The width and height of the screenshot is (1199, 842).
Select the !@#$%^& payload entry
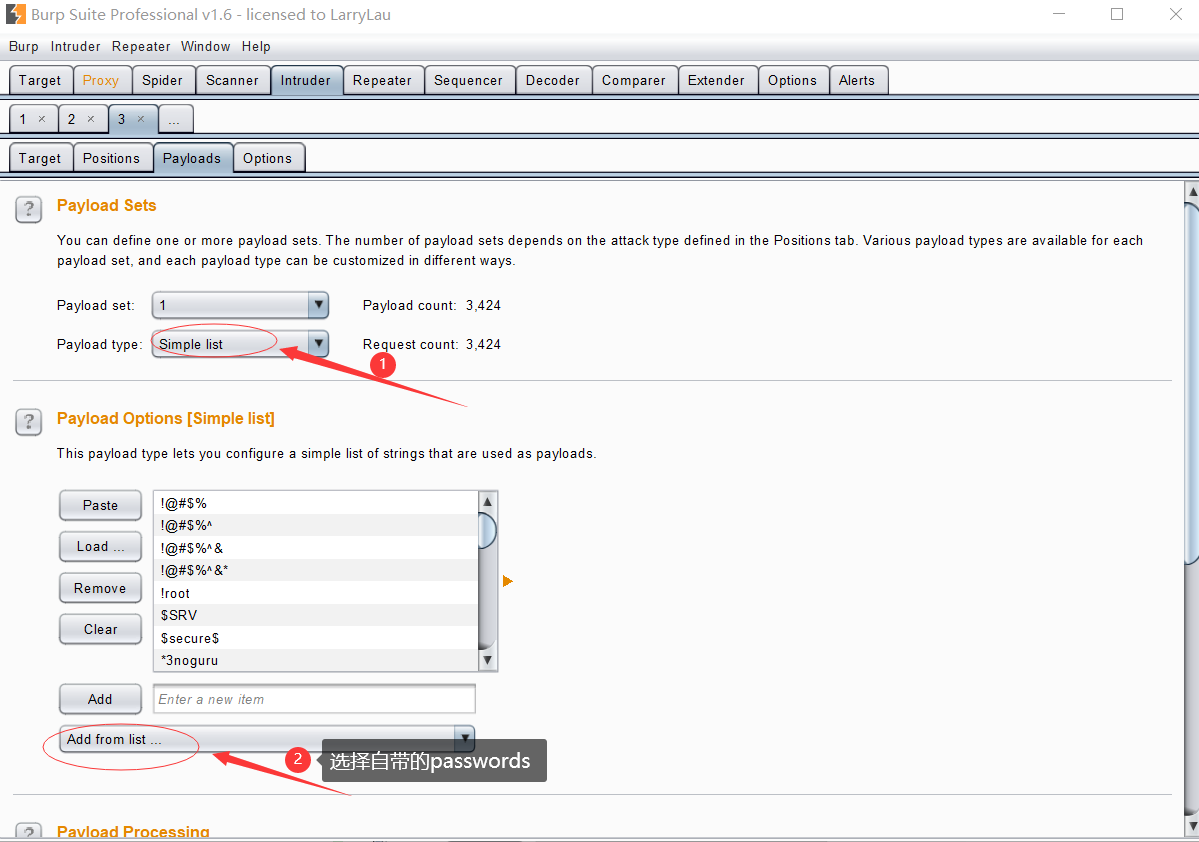(x=316, y=548)
